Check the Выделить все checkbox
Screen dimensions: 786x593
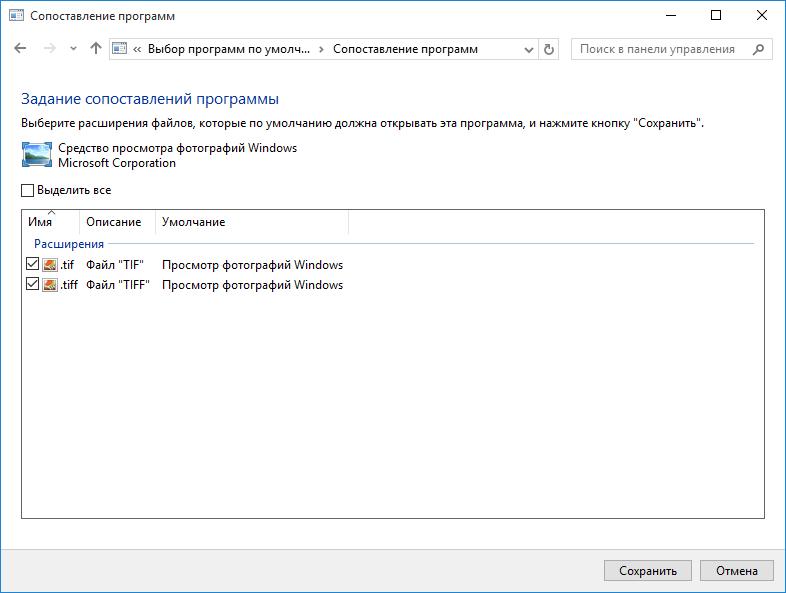coord(28,190)
